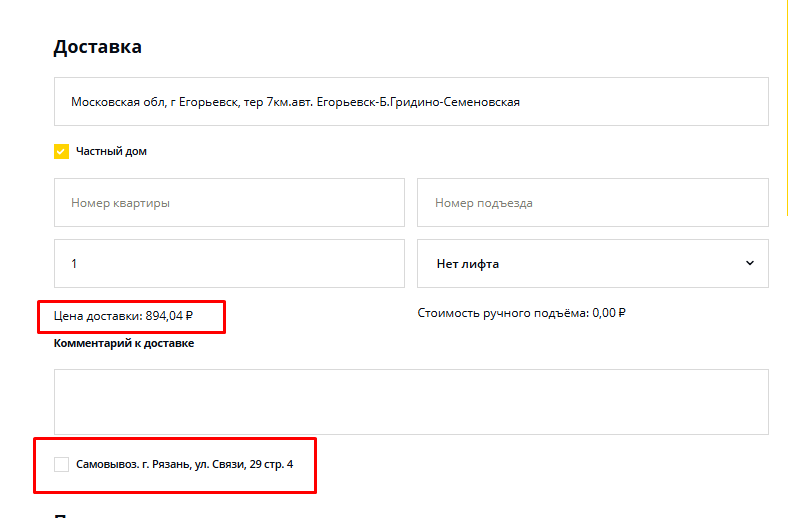Click the Цена доставки: 894,04 ₽ text
The width and height of the screenshot is (788, 518).
click(123, 316)
